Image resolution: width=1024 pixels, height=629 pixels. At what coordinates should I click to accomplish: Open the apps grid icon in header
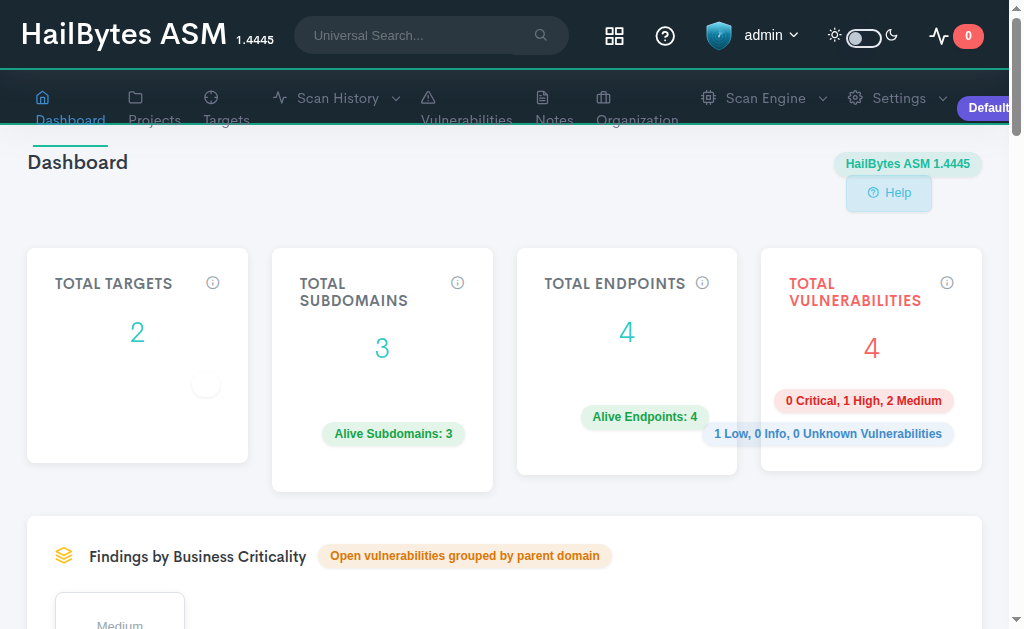pos(614,36)
